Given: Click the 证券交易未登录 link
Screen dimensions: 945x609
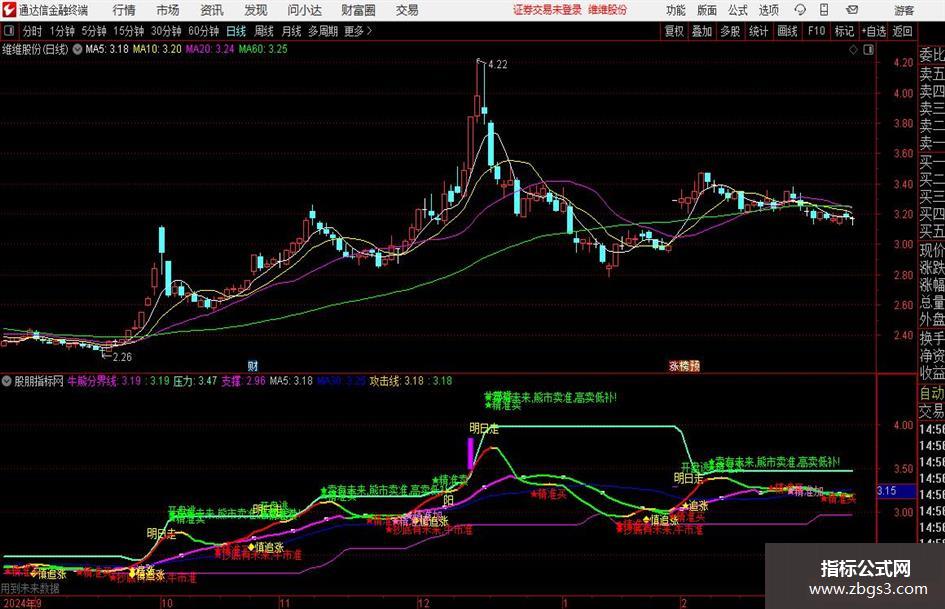Looking at the screenshot, I should click(547, 10).
